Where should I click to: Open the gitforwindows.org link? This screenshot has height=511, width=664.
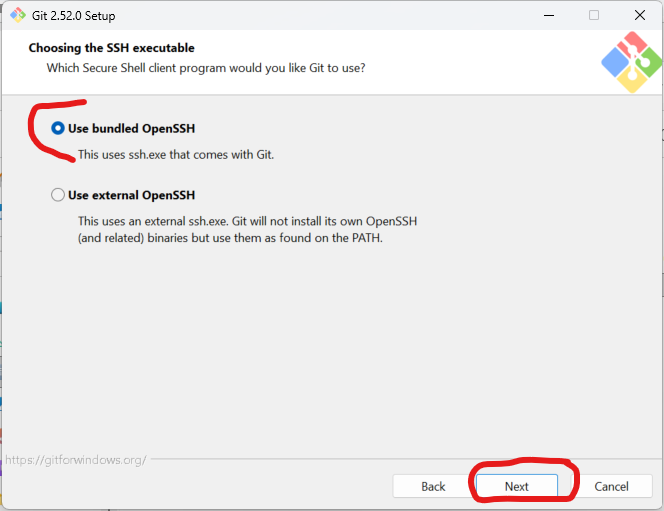click(x=76, y=460)
